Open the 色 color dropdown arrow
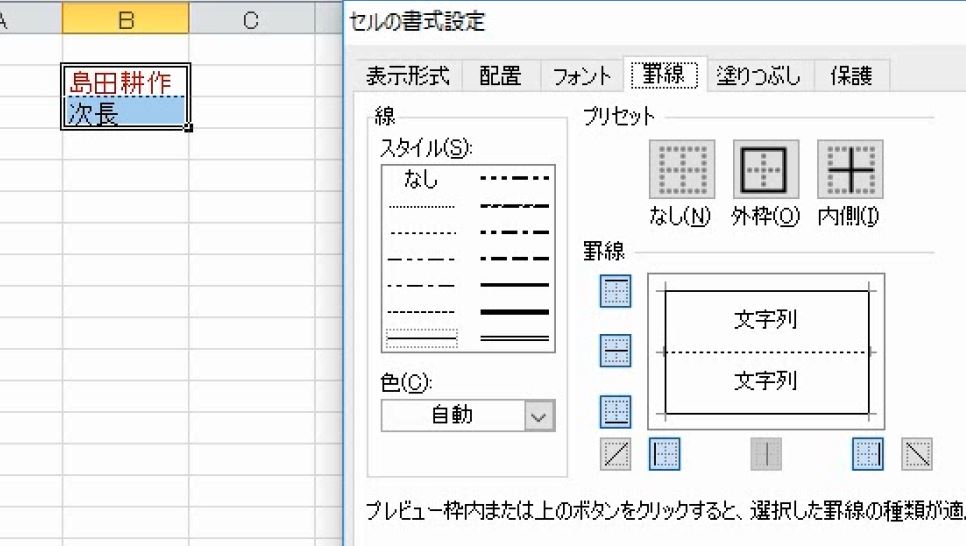 tap(539, 416)
